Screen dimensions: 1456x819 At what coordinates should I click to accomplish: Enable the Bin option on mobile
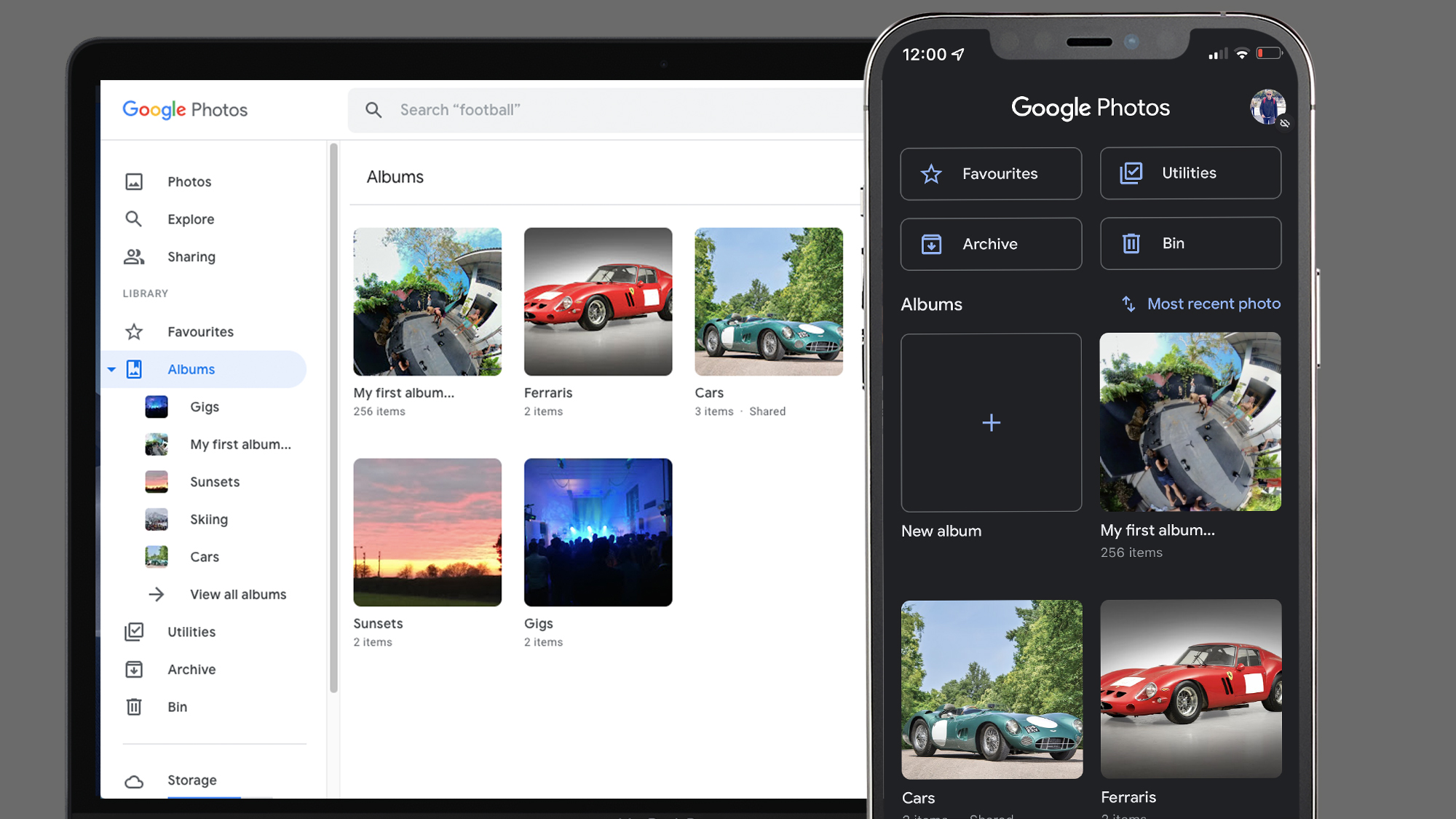tap(1190, 242)
